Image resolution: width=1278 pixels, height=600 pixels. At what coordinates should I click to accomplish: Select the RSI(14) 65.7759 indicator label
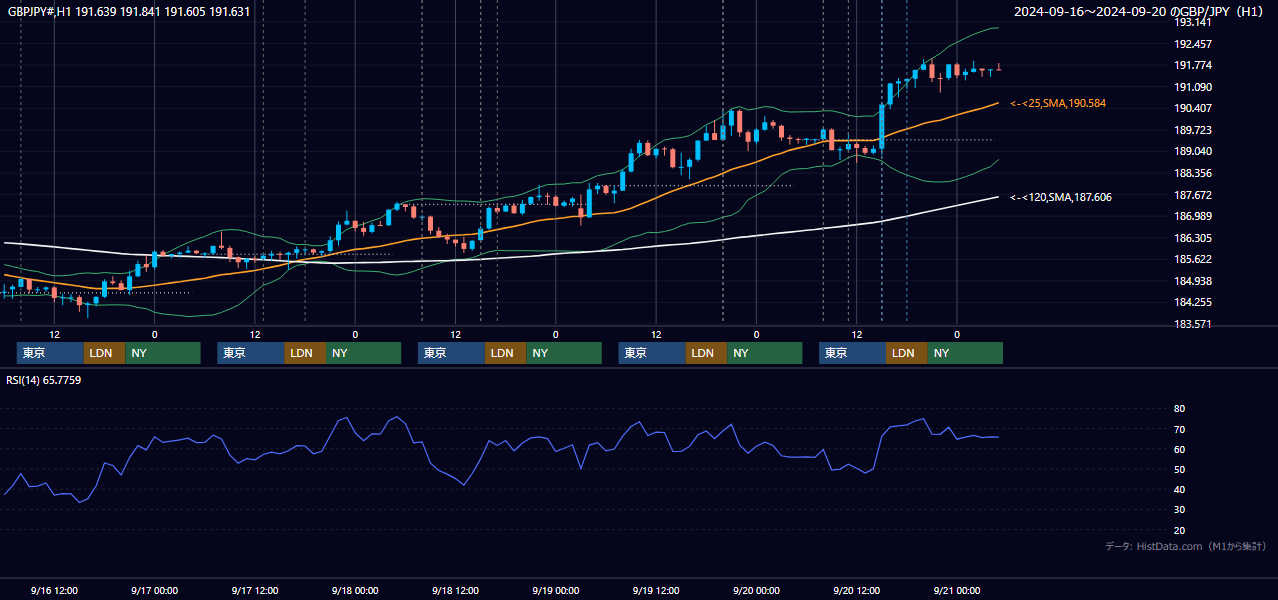pyautogui.click(x=44, y=380)
